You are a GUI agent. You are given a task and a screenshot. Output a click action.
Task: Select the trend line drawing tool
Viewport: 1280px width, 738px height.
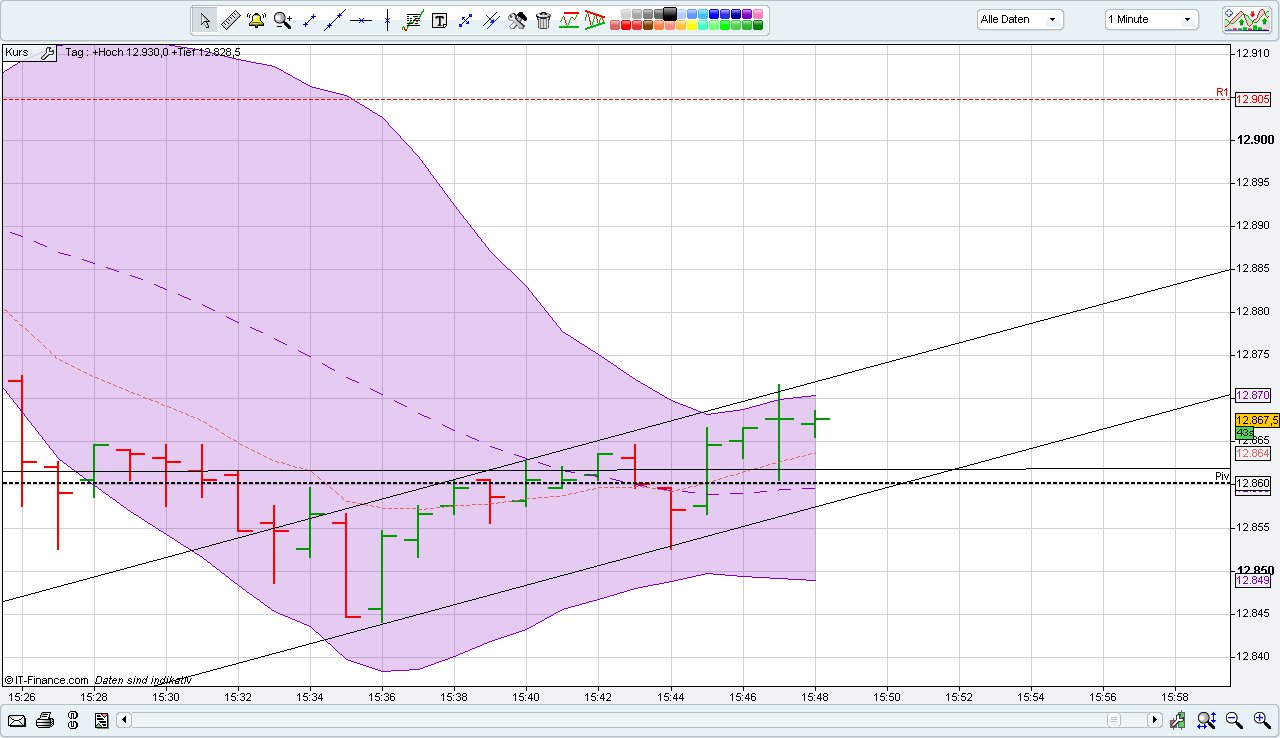point(335,20)
